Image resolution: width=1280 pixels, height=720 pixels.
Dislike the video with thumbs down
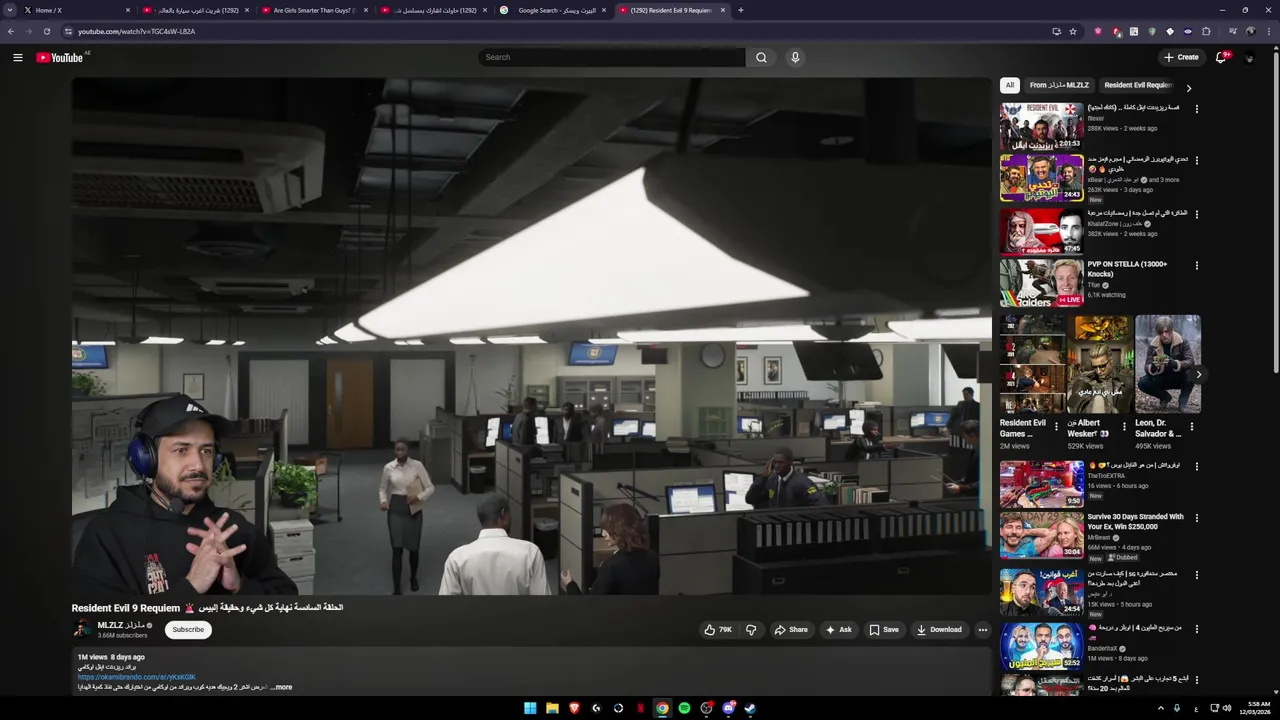[x=751, y=630]
